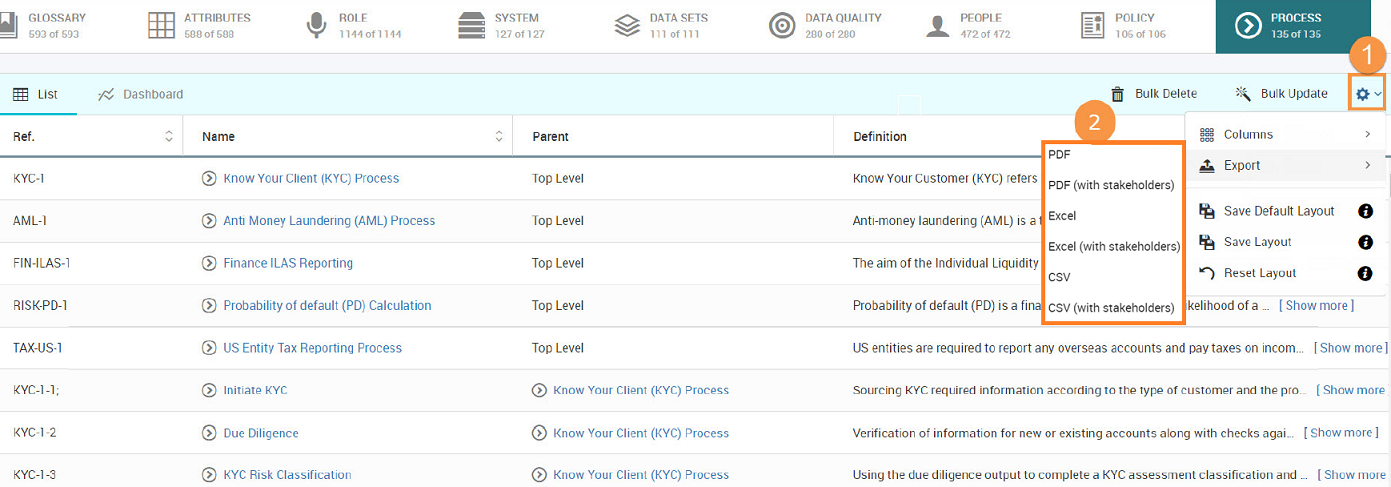Open US Entity Tax Reporting Process link
This screenshot has width=1391, height=487.
312,348
